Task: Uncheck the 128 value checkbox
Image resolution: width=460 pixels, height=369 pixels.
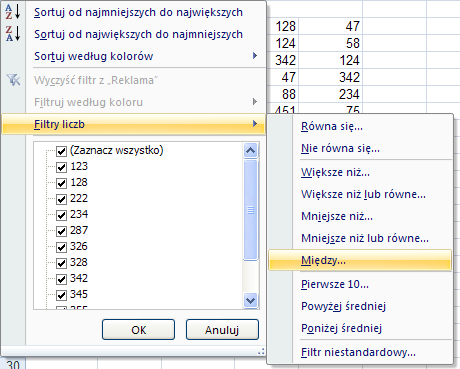Action: pyautogui.click(x=61, y=183)
